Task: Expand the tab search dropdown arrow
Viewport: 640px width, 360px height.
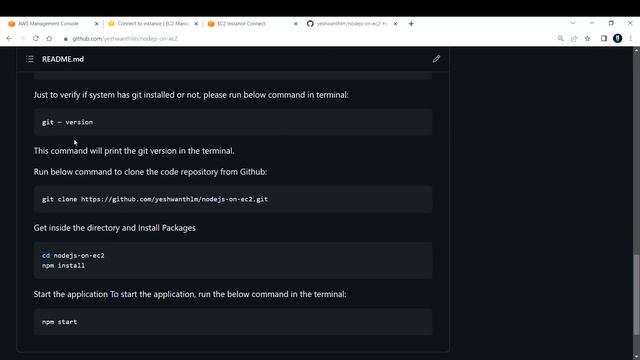Action: (573, 23)
